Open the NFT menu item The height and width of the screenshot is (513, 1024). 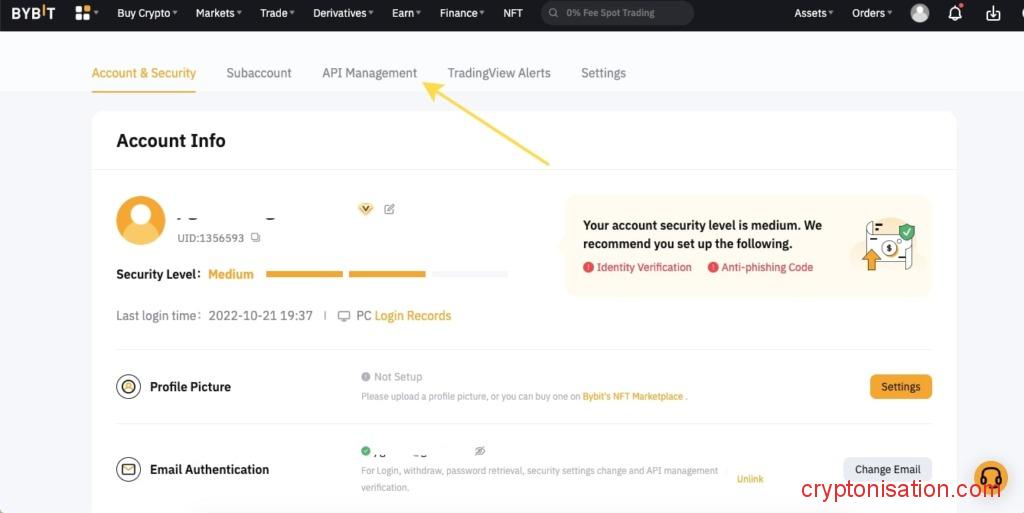(513, 13)
